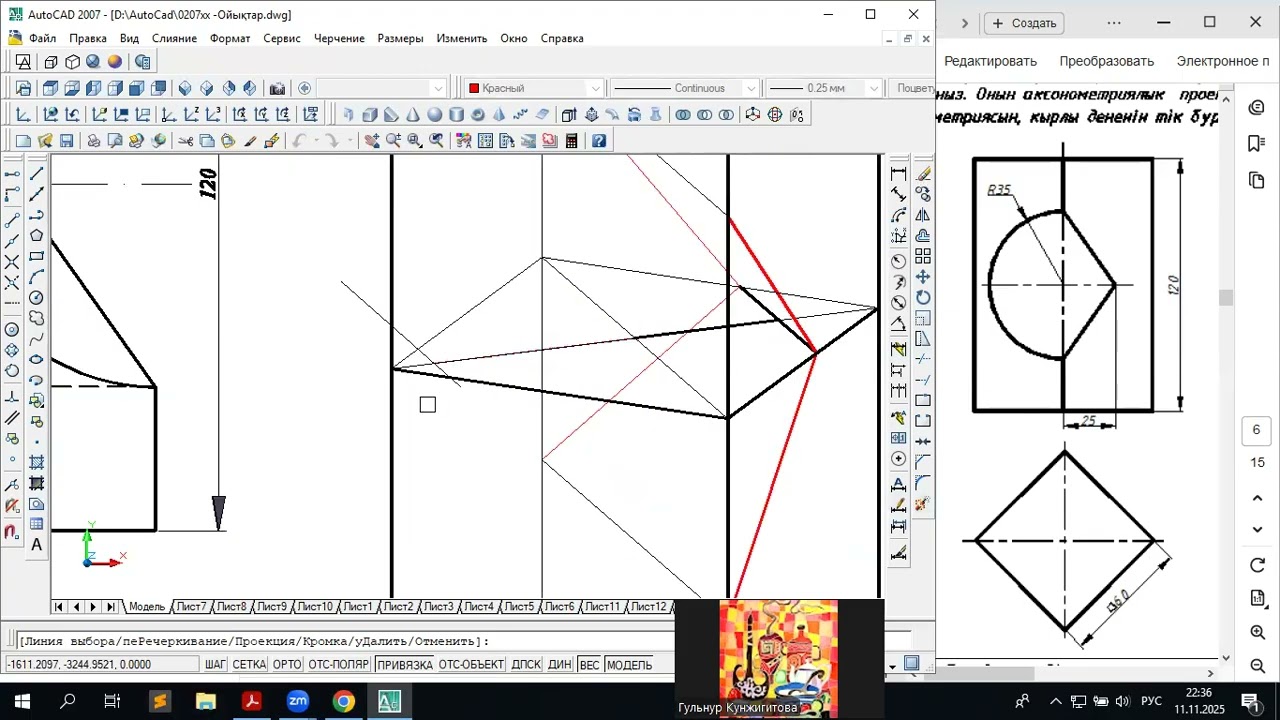The width and height of the screenshot is (1280, 720).
Task: Open the 0.25 мм lineweight dropdown
Action: point(873,88)
